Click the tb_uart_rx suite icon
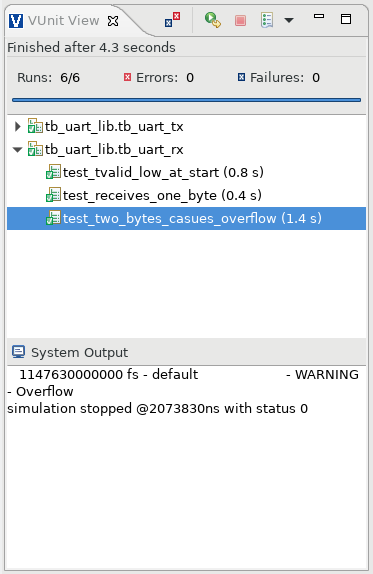This screenshot has width=373, height=574. tap(35, 149)
